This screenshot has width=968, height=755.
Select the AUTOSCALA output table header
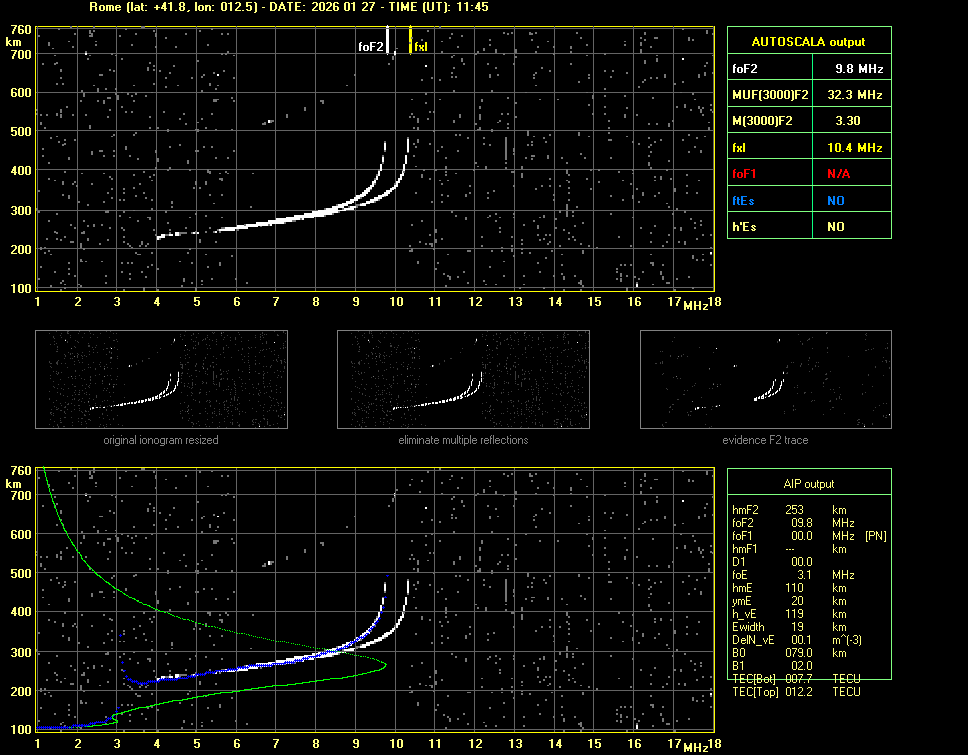(809, 42)
